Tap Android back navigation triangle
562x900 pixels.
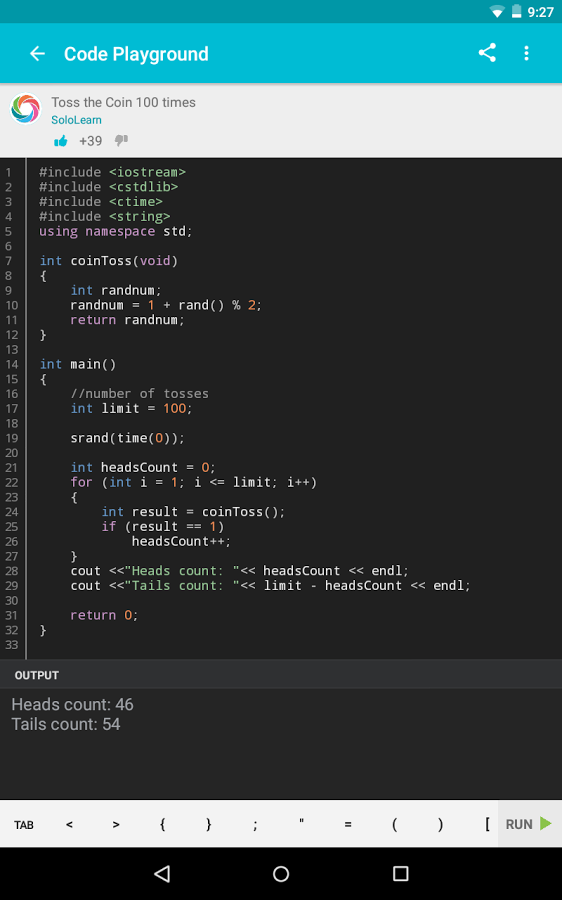tap(162, 874)
